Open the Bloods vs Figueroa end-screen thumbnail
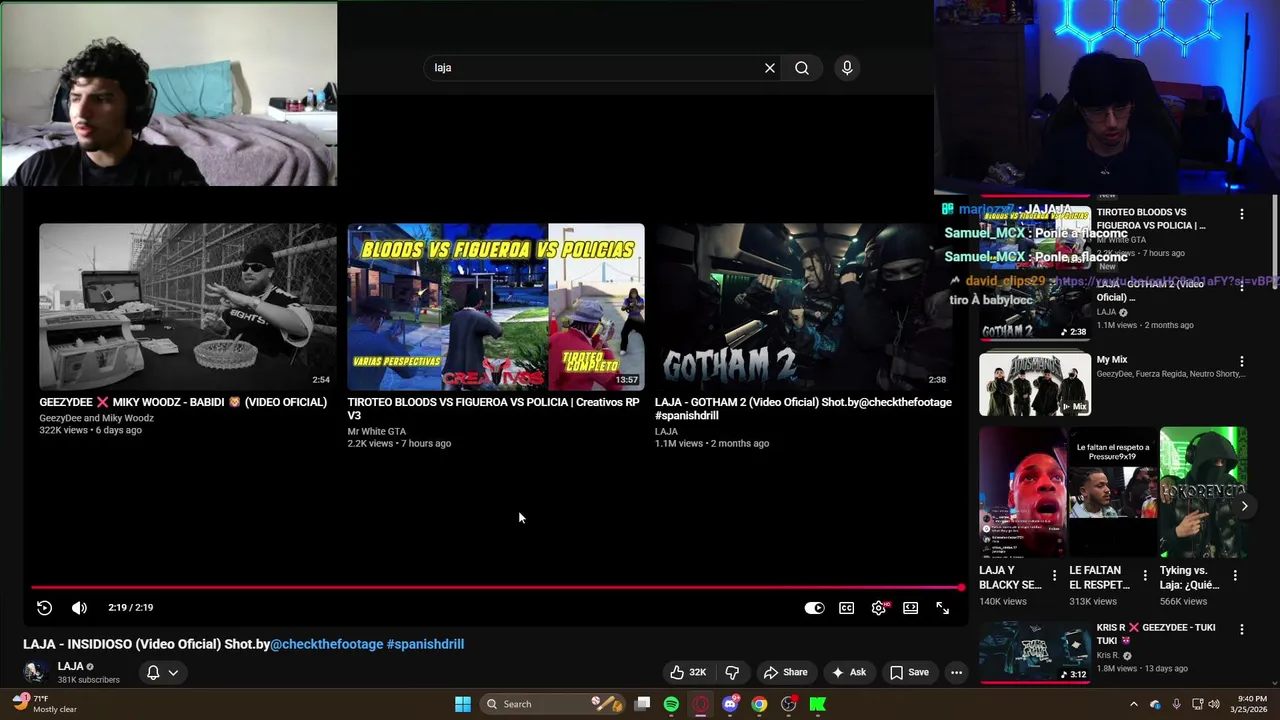The width and height of the screenshot is (1280, 720). click(496, 307)
